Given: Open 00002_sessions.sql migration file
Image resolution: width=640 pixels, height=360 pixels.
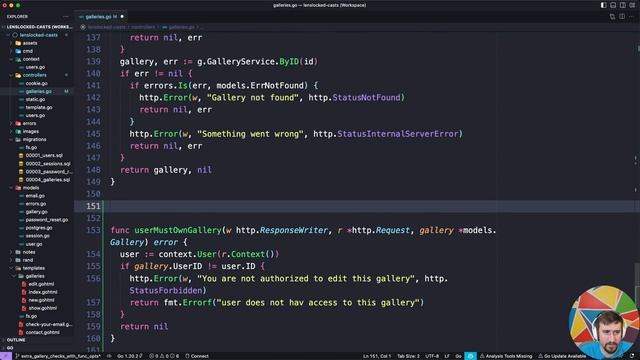Looking at the screenshot, I should 48,164.
